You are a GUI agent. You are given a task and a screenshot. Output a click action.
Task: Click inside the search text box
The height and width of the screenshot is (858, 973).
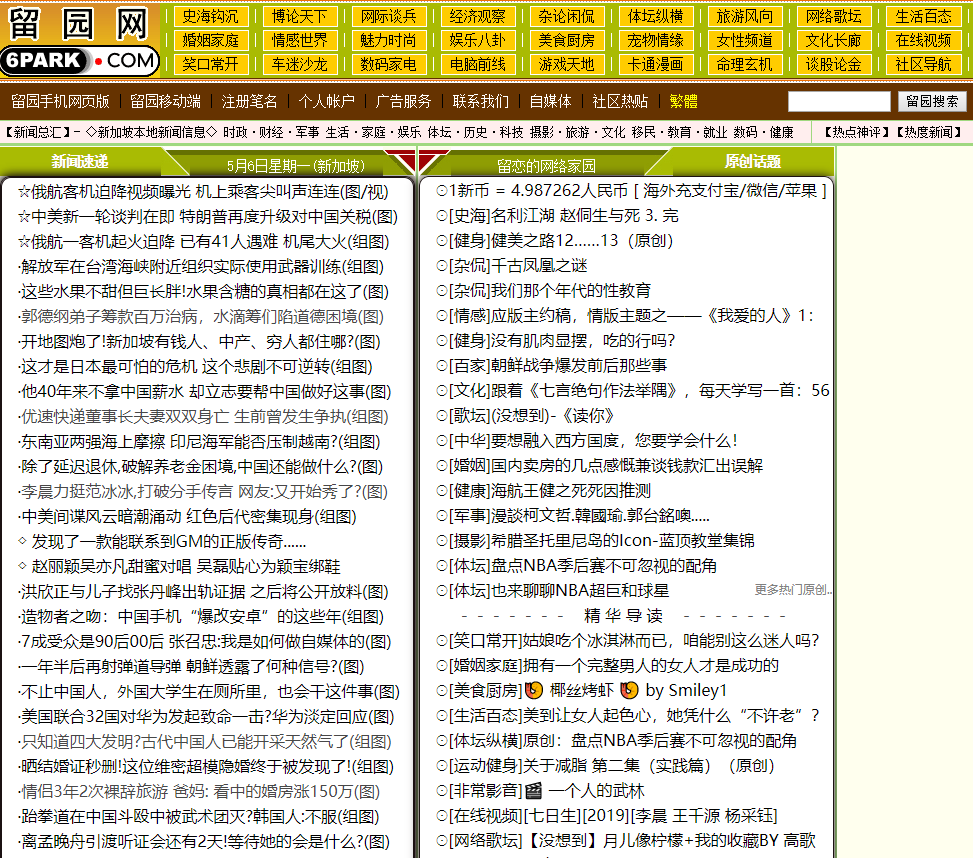[838, 102]
